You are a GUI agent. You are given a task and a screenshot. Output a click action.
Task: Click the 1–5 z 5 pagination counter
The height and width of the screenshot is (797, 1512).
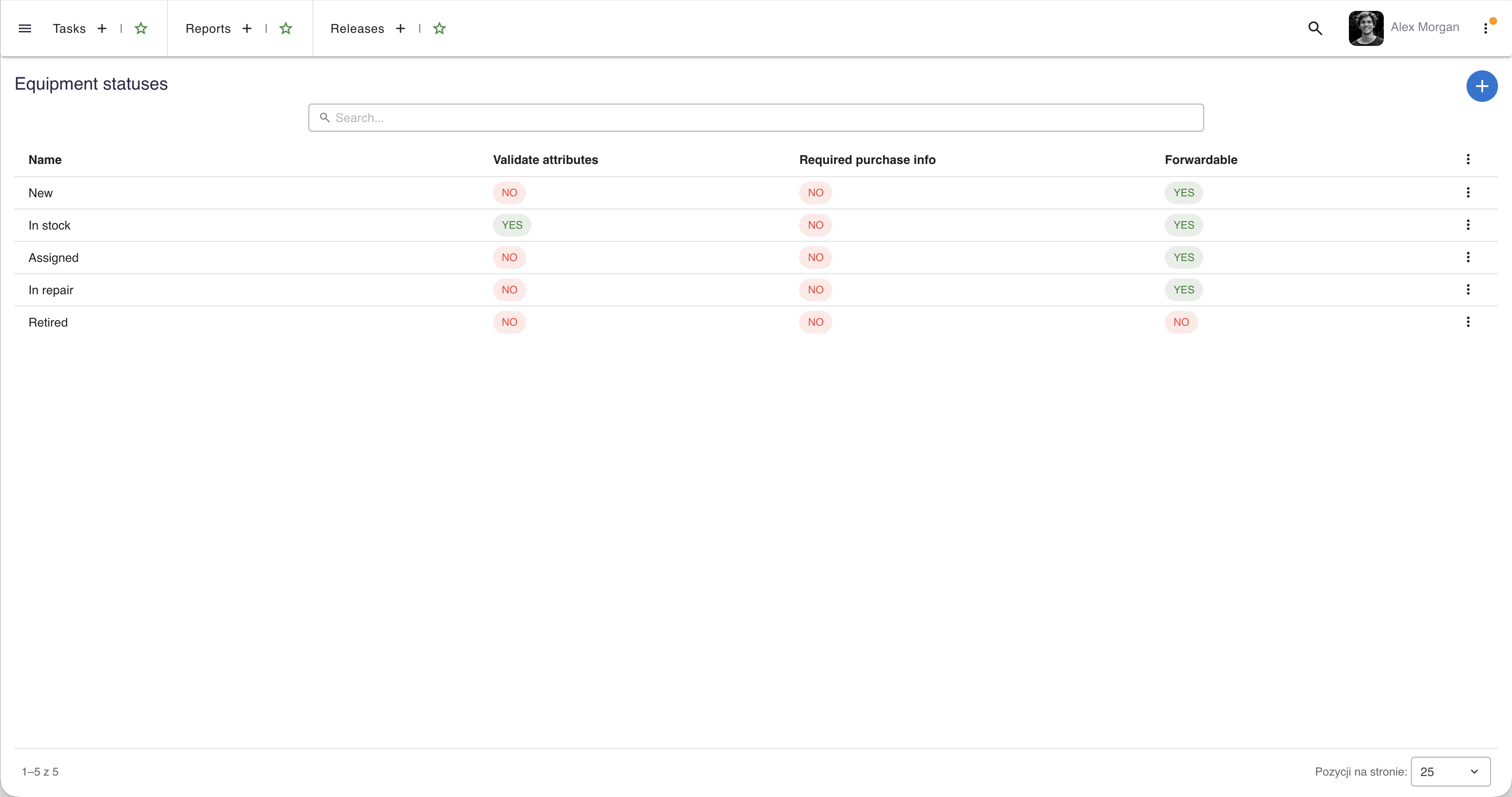(40, 772)
